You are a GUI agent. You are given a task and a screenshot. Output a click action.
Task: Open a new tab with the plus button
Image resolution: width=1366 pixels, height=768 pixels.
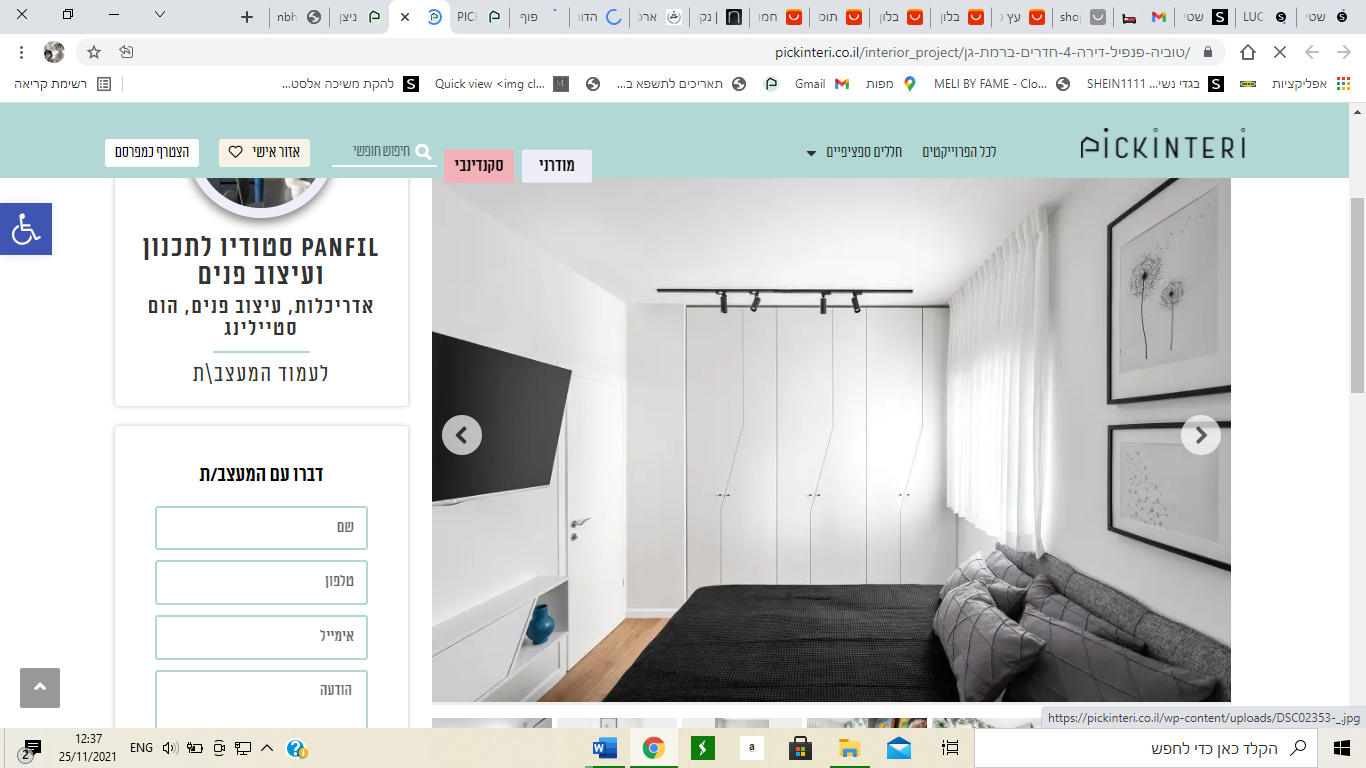248,17
